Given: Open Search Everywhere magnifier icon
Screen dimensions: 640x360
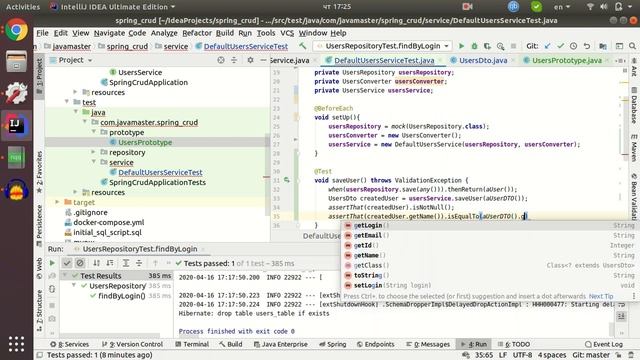Looking at the screenshot, I should (632, 46).
